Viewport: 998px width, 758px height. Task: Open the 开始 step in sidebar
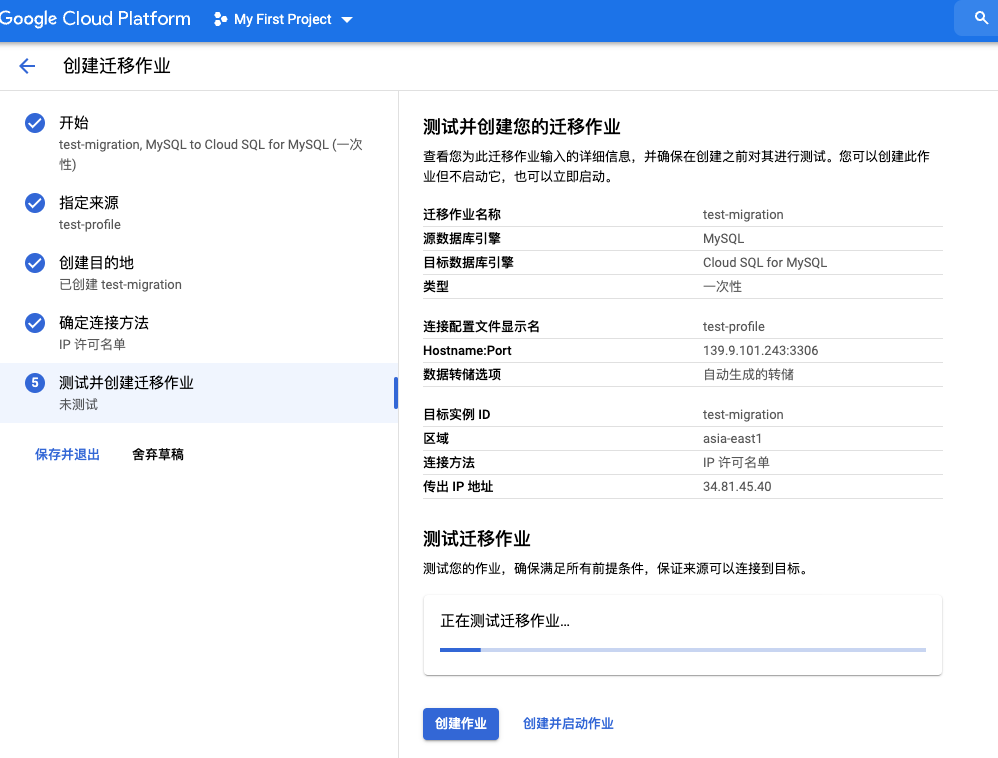point(74,123)
